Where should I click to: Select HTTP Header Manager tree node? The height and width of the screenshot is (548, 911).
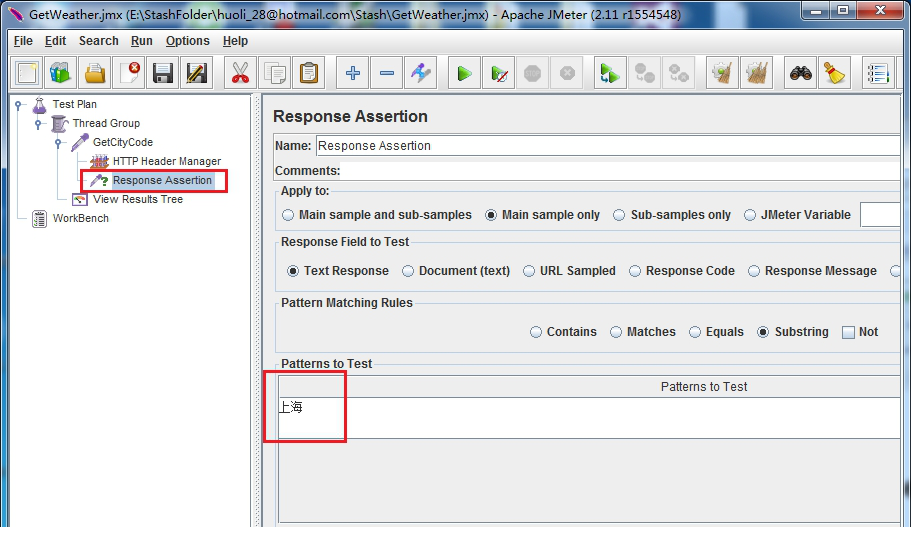(167, 162)
